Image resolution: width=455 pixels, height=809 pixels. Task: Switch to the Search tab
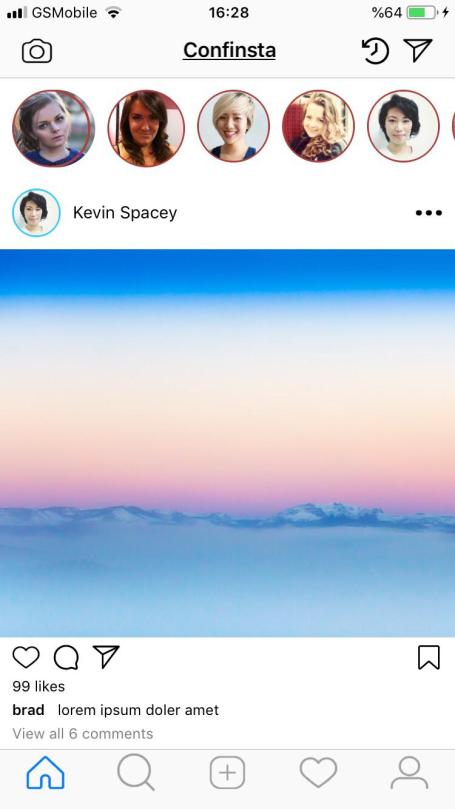click(x=136, y=772)
